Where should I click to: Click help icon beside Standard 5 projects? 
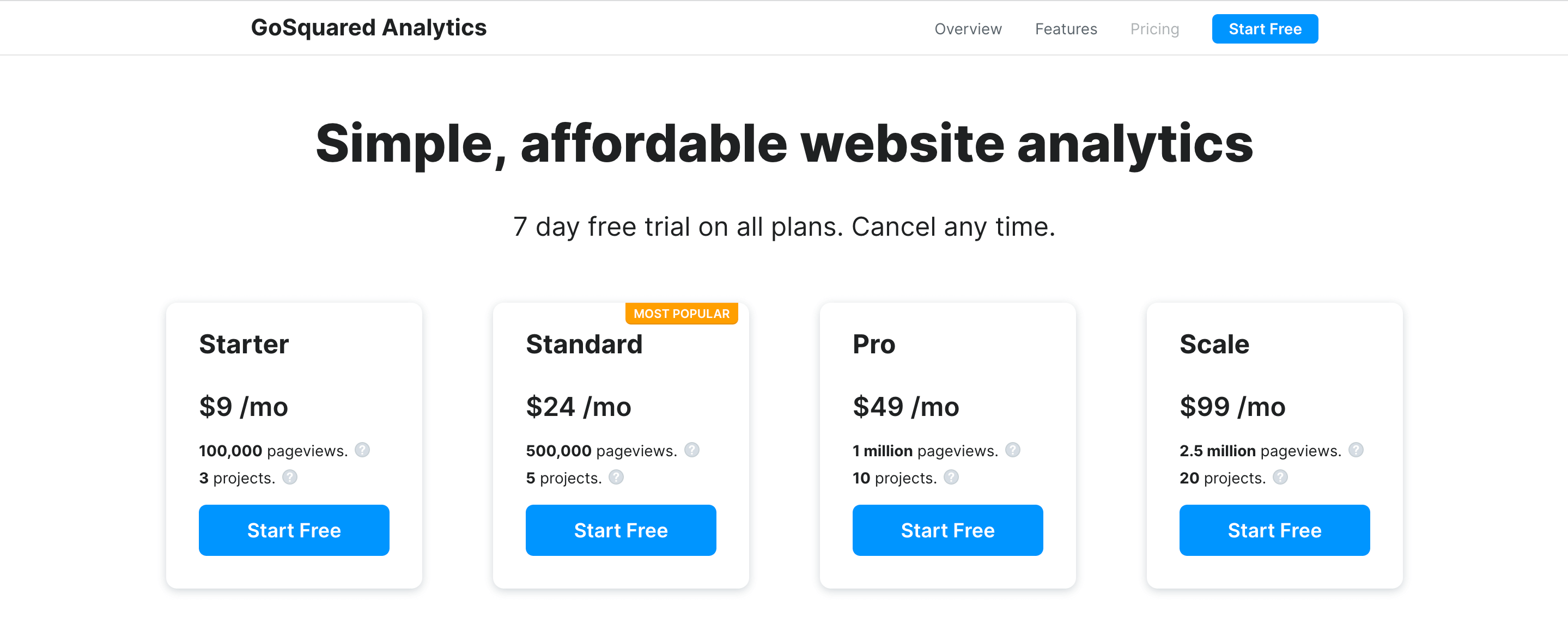616,477
